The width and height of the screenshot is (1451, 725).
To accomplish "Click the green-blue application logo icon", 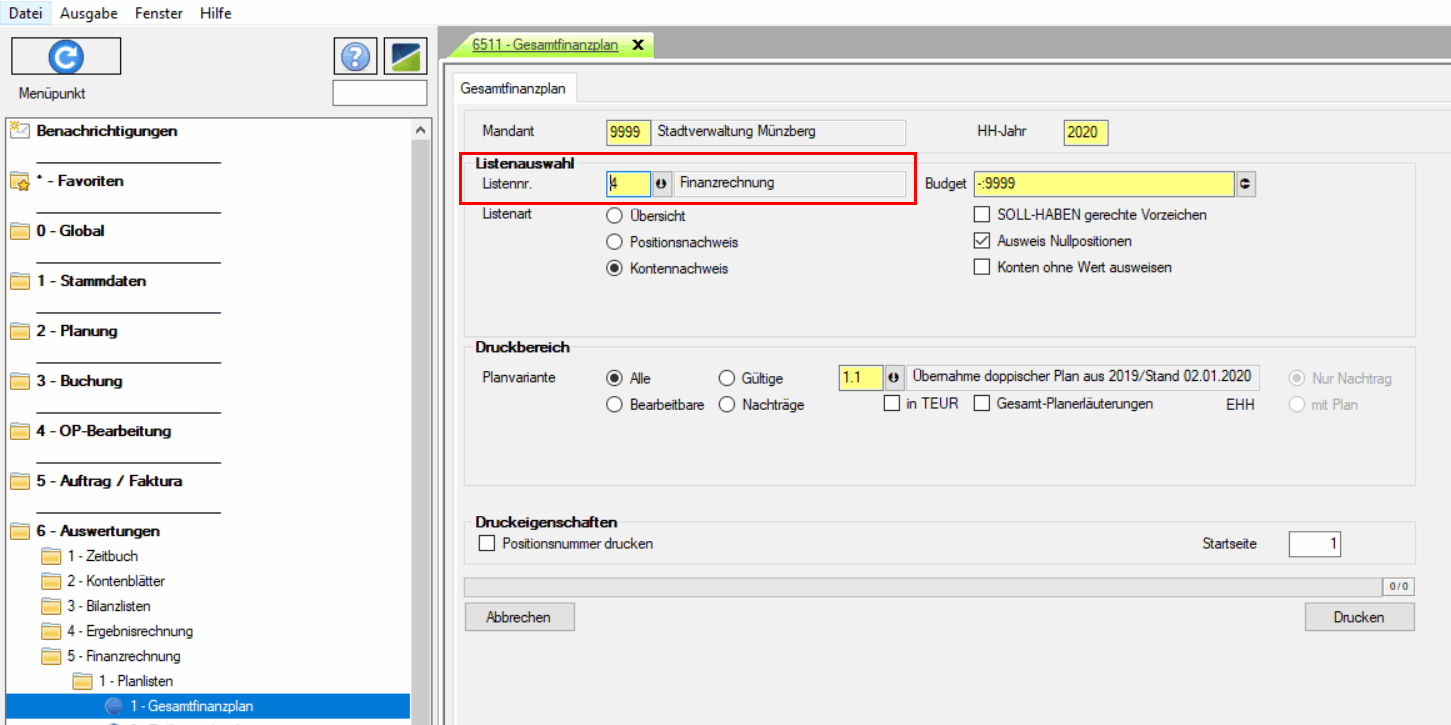I will click(405, 57).
